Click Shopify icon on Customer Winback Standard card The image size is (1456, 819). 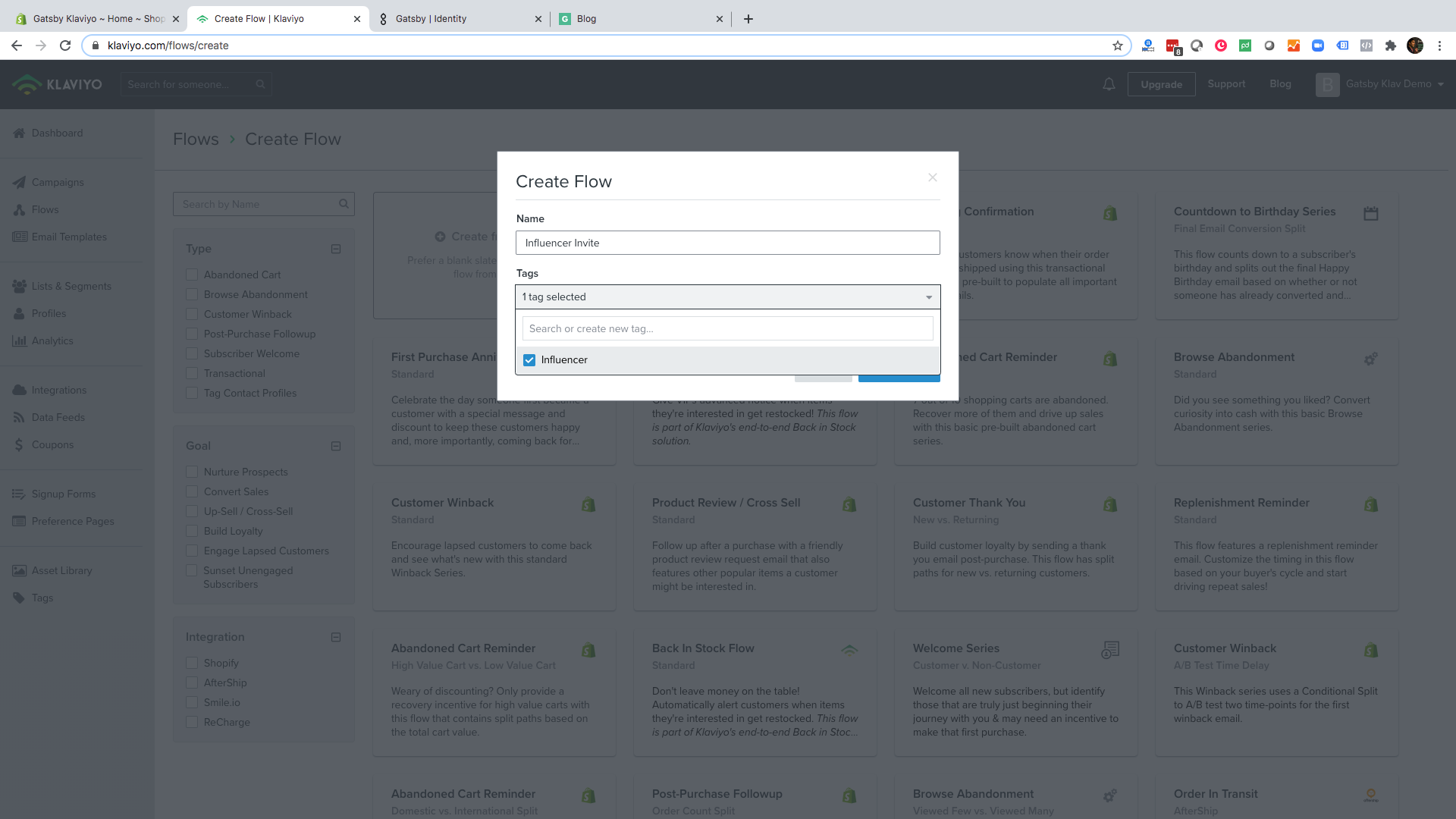pos(588,504)
